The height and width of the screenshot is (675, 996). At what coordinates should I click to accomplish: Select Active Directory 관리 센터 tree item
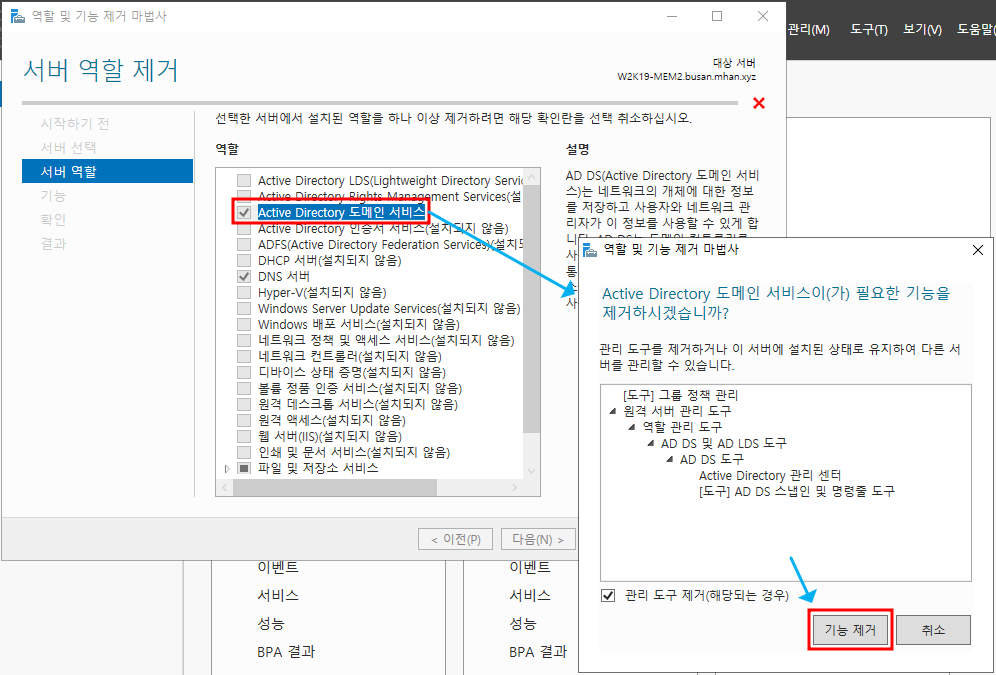(770, 475)
